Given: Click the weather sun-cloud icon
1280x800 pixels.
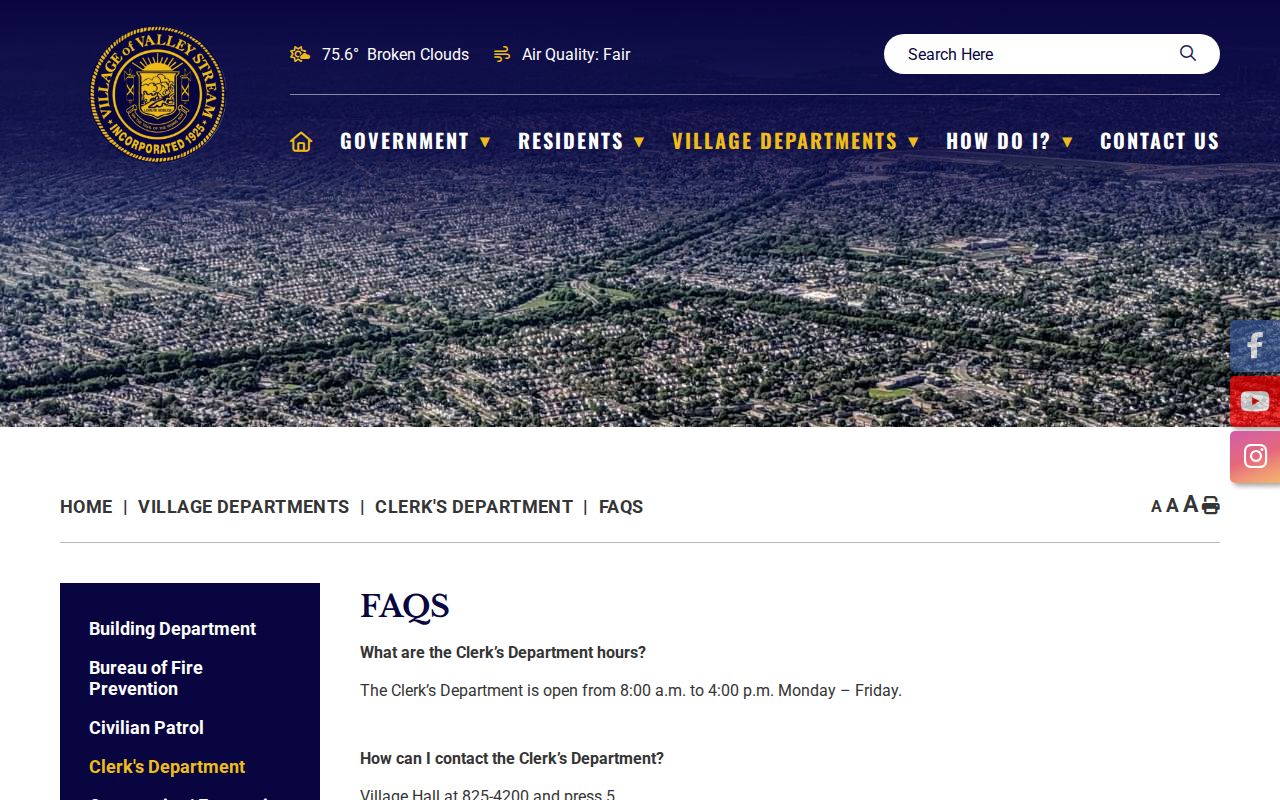Looking at the screenshot, I should tap(300, 54).
